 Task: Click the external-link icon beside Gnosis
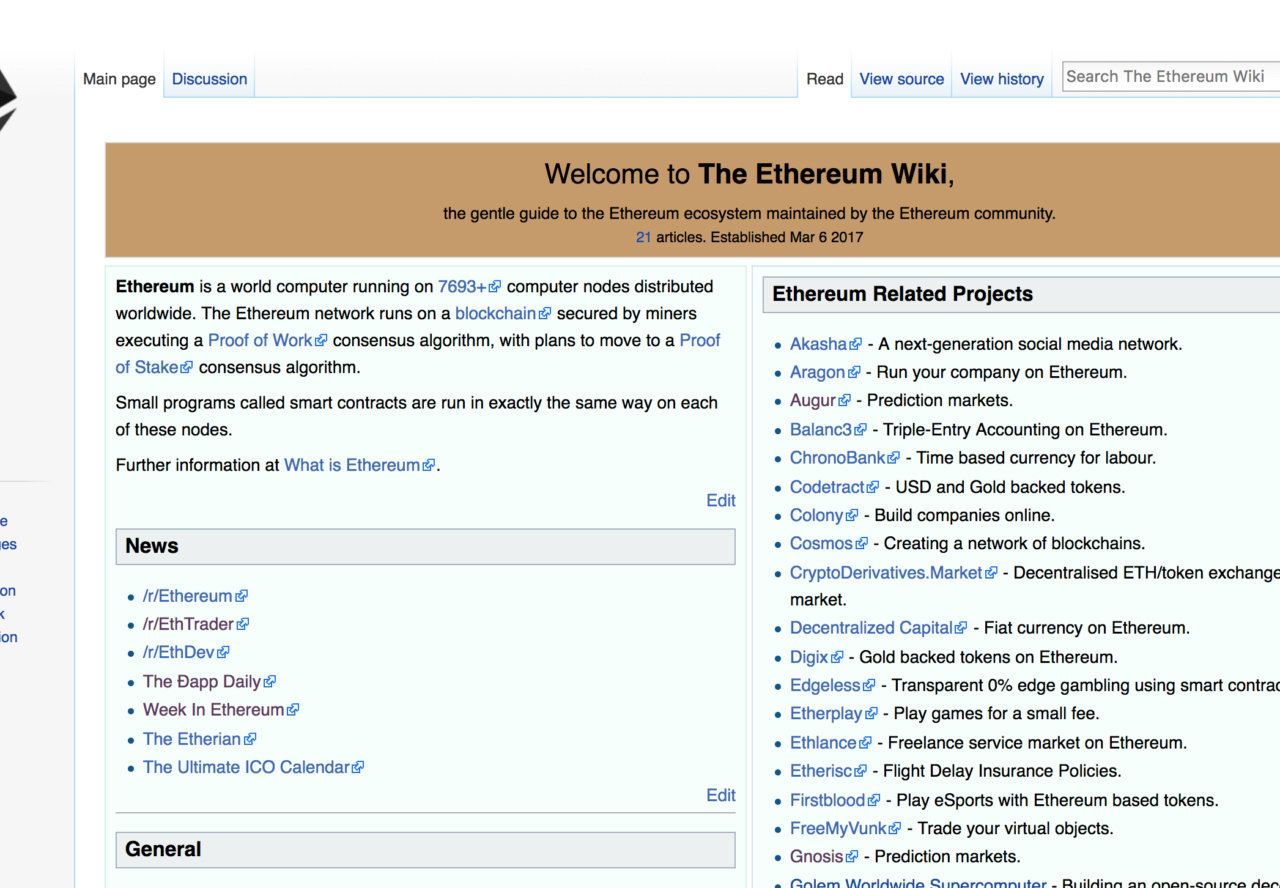[853, 857]
